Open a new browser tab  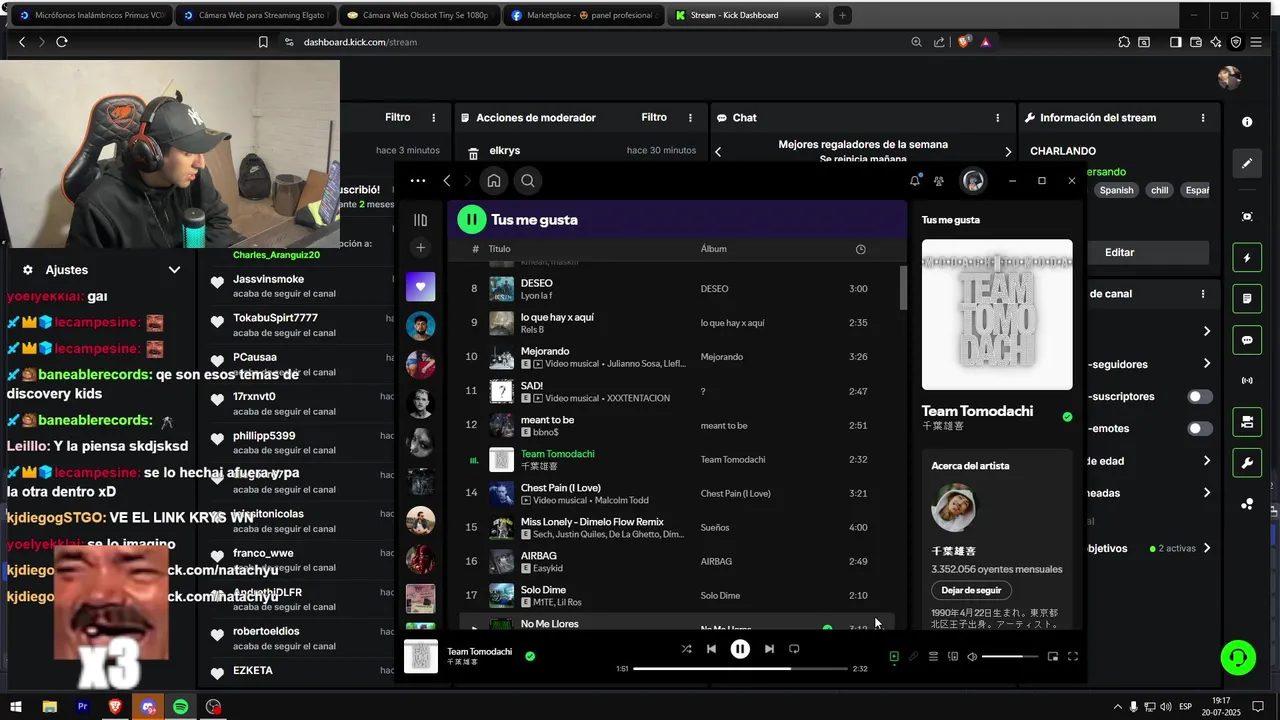842,15
